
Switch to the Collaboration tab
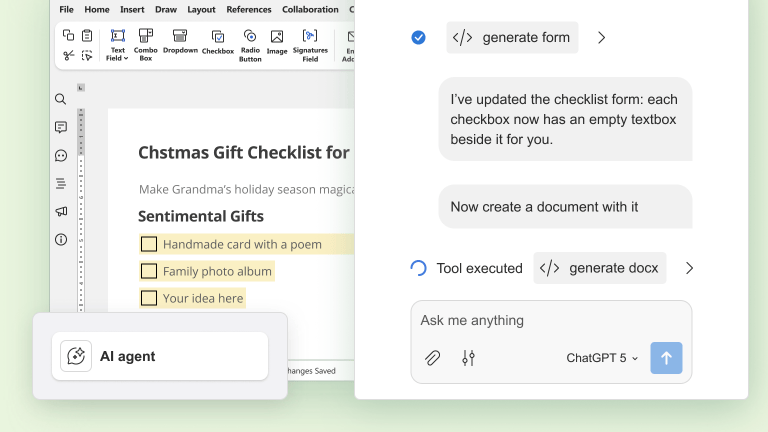click(x=310, y=9)
